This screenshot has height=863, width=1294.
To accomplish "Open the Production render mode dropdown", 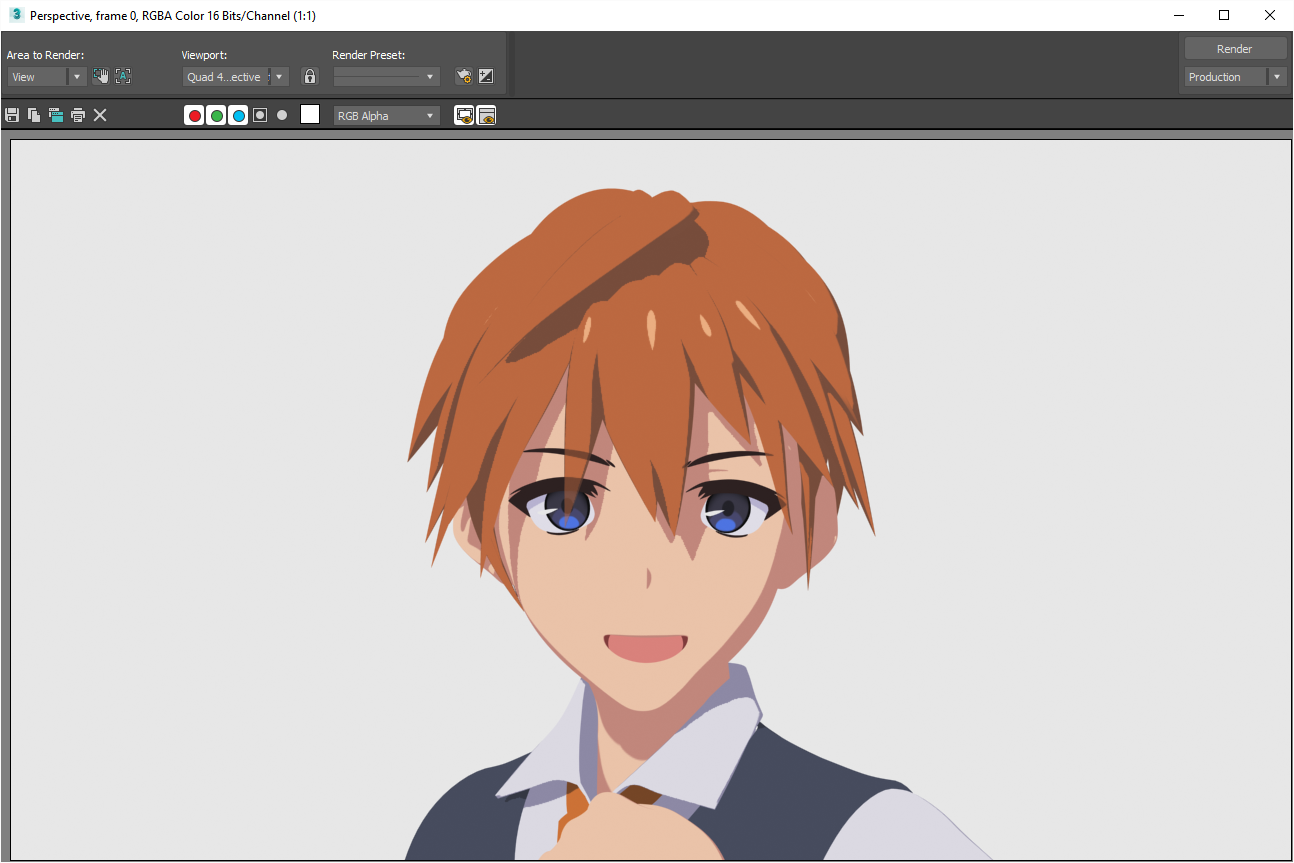I will coord(1277,77).
